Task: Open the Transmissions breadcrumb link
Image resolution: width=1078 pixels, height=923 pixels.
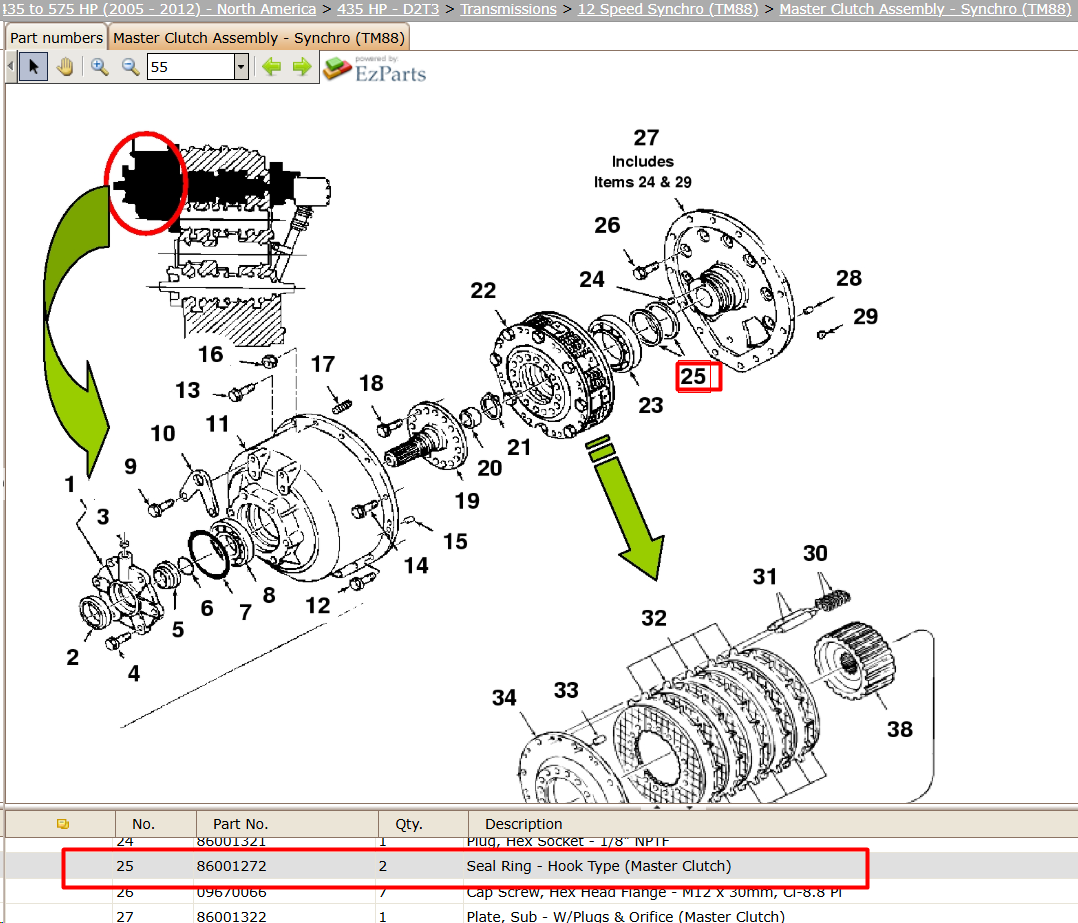Action: point(508,9)
